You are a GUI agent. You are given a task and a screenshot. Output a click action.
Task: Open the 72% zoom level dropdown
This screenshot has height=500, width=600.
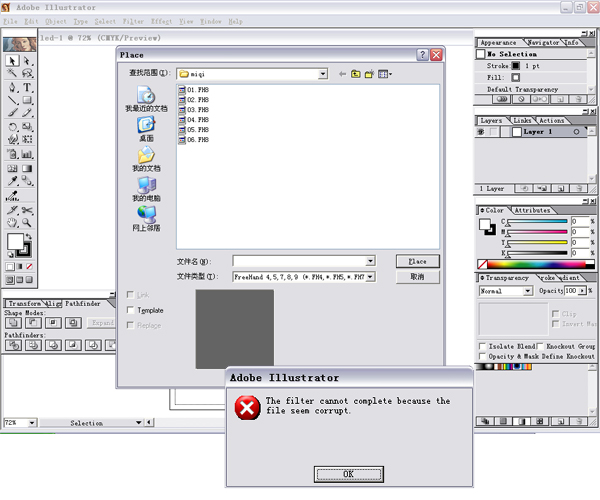32,423
